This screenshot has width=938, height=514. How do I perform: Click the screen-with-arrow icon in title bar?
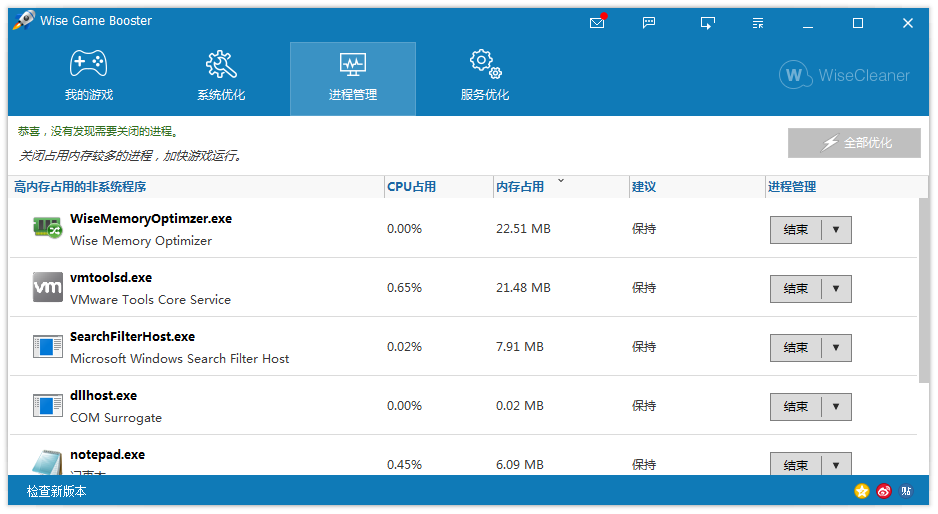(x=708, y=23)
